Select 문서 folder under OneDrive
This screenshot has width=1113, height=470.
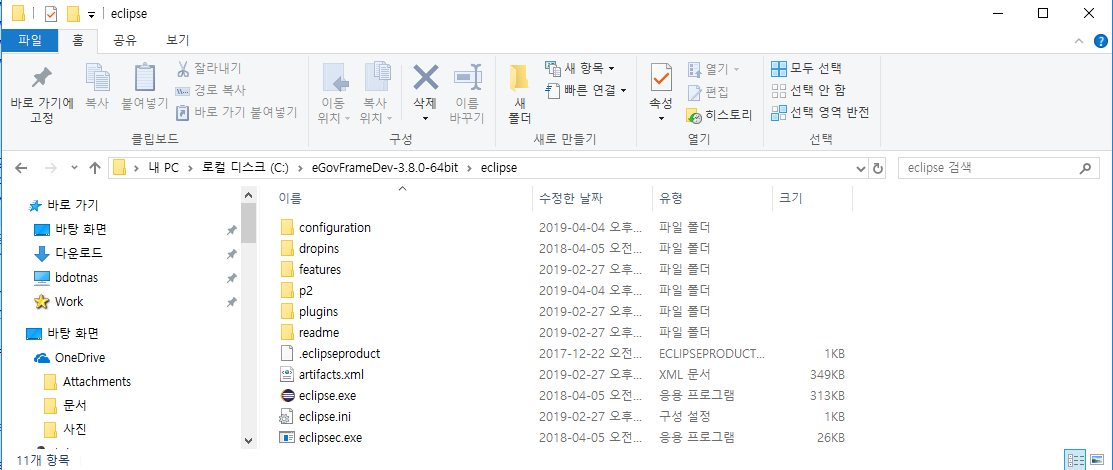point(65,405)
